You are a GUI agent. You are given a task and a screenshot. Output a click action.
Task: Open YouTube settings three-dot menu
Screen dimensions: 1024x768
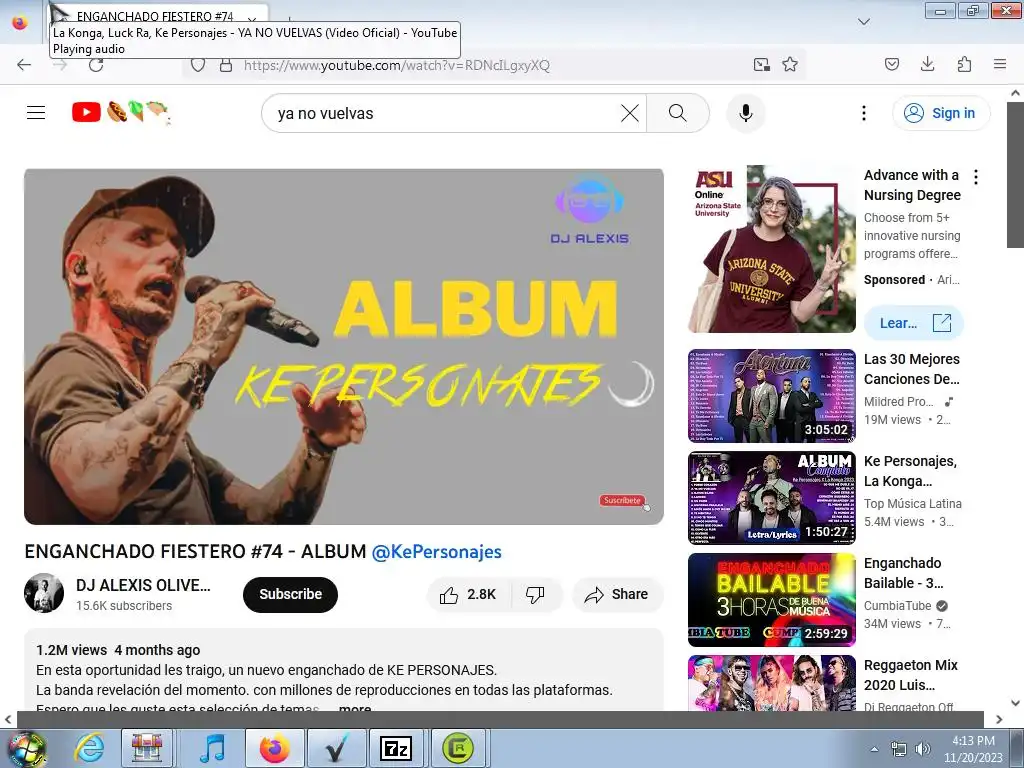click(864, 113)
